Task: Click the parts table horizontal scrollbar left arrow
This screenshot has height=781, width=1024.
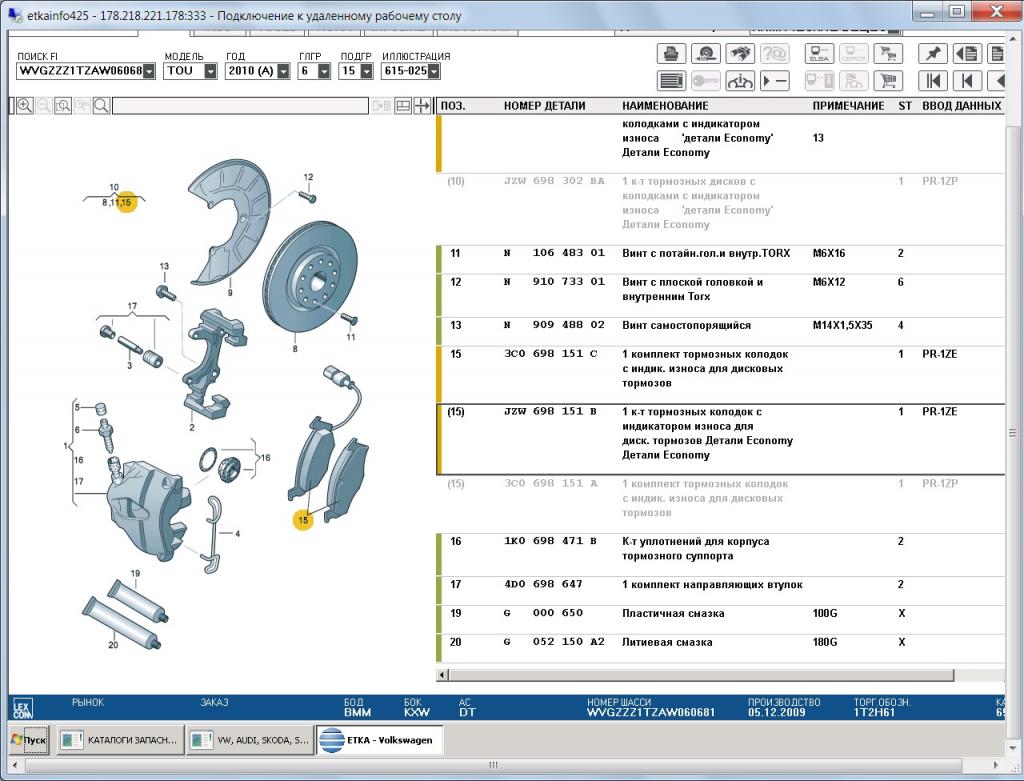Action: (x=443, y=675)
